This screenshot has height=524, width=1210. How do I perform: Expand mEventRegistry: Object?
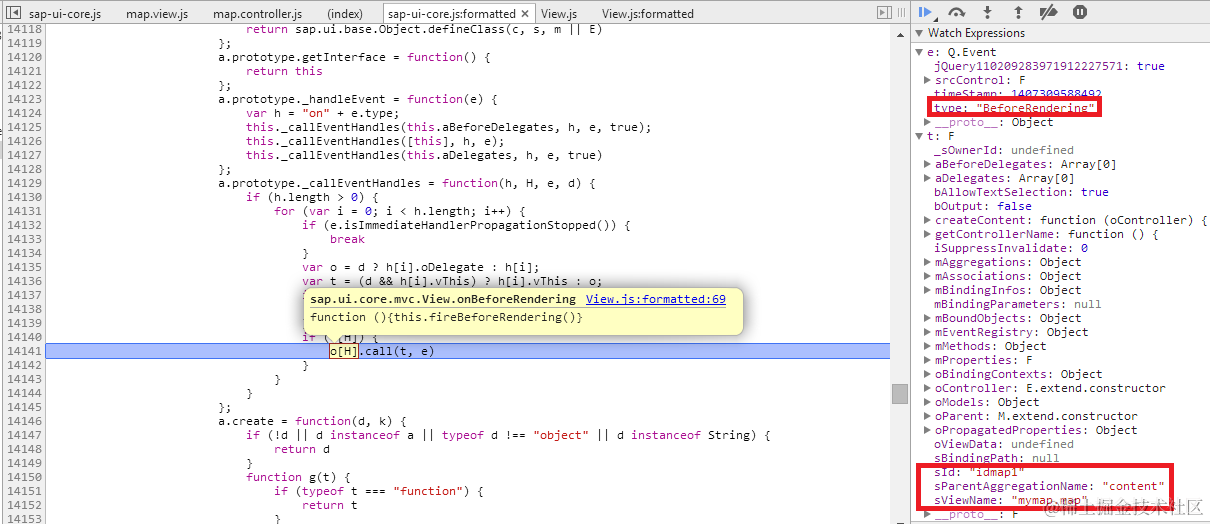(x=929, y=332)
